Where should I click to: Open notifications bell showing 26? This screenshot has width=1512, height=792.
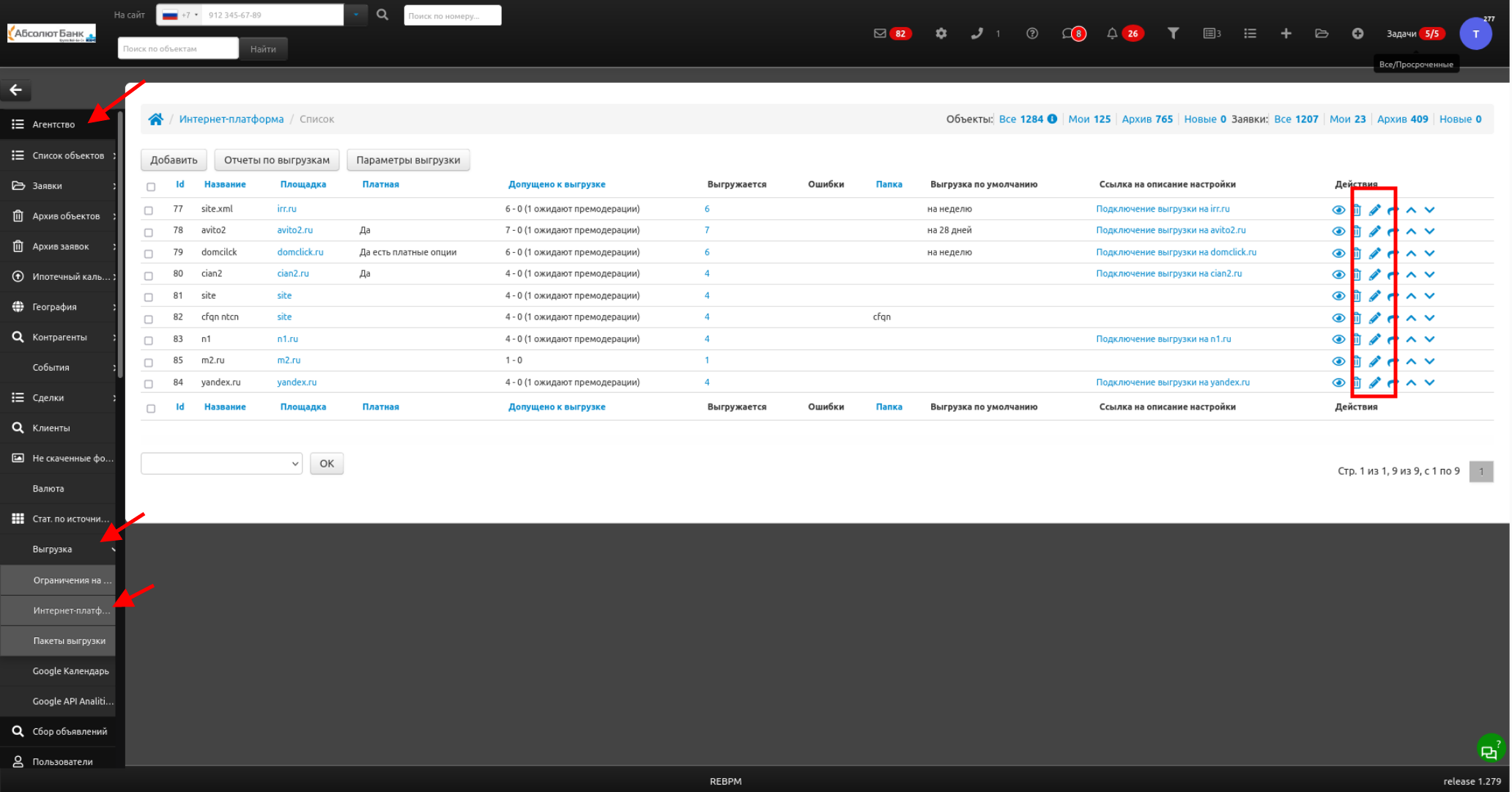click(1112, 33)
